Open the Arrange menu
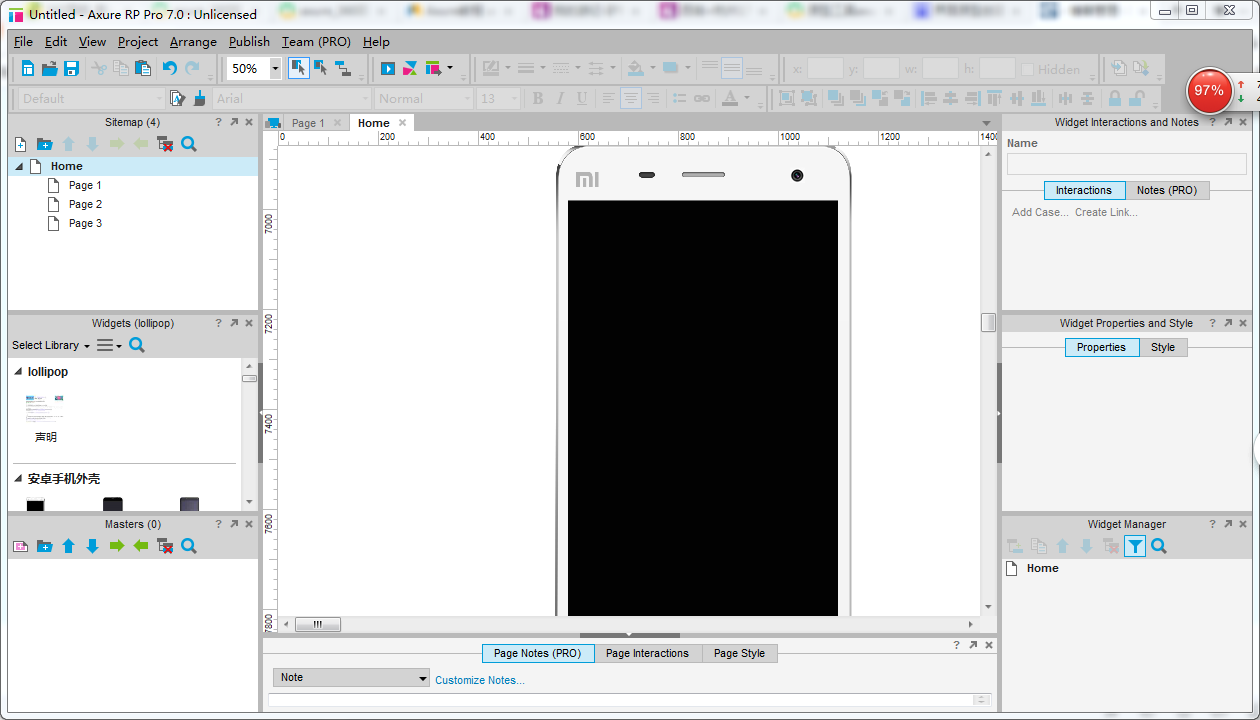Viewport: 1260px width, 720px height. (193, 42)
